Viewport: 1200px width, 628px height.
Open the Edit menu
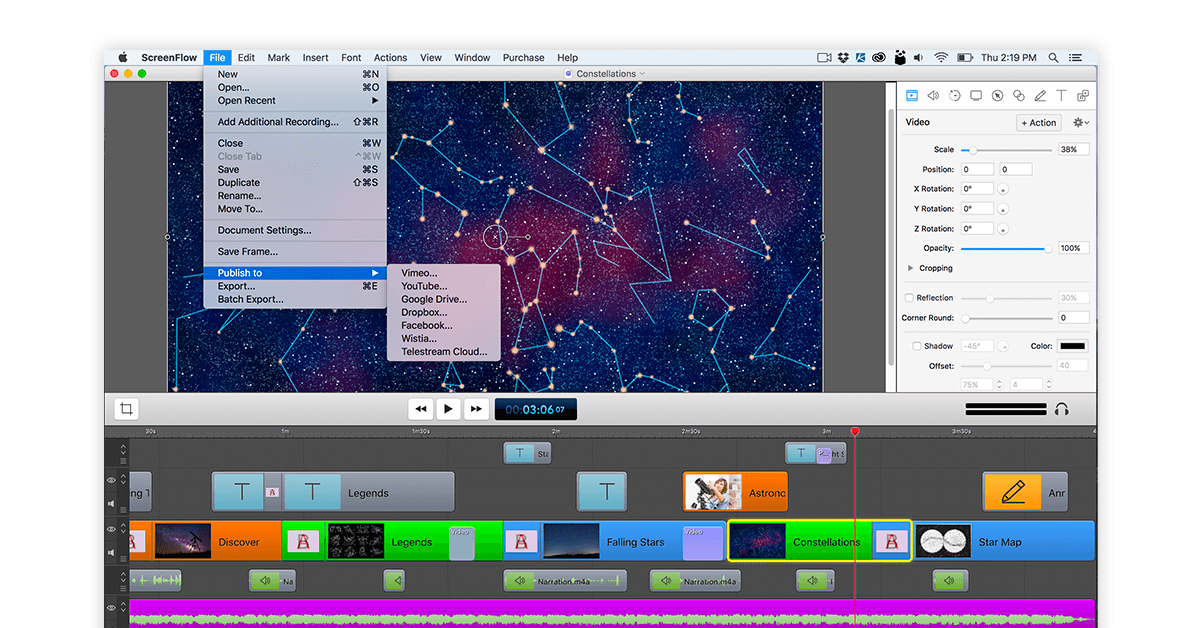(246, 58)
